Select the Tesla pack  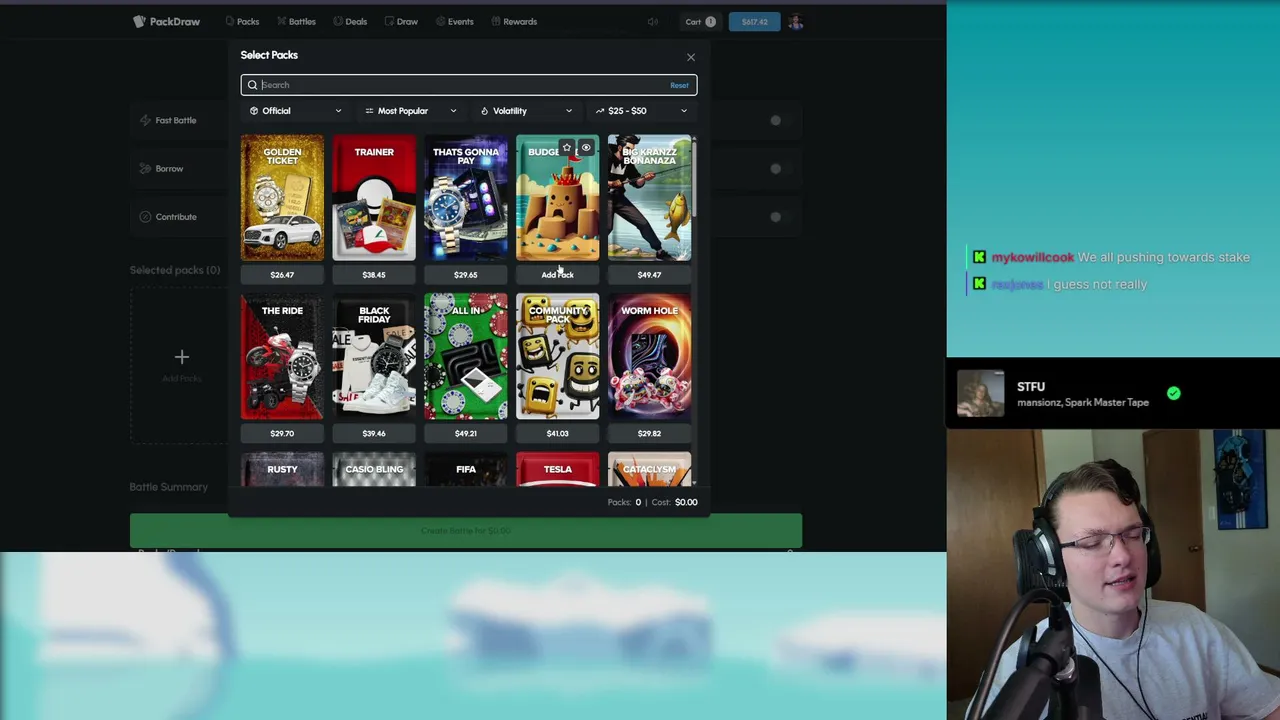557,470
